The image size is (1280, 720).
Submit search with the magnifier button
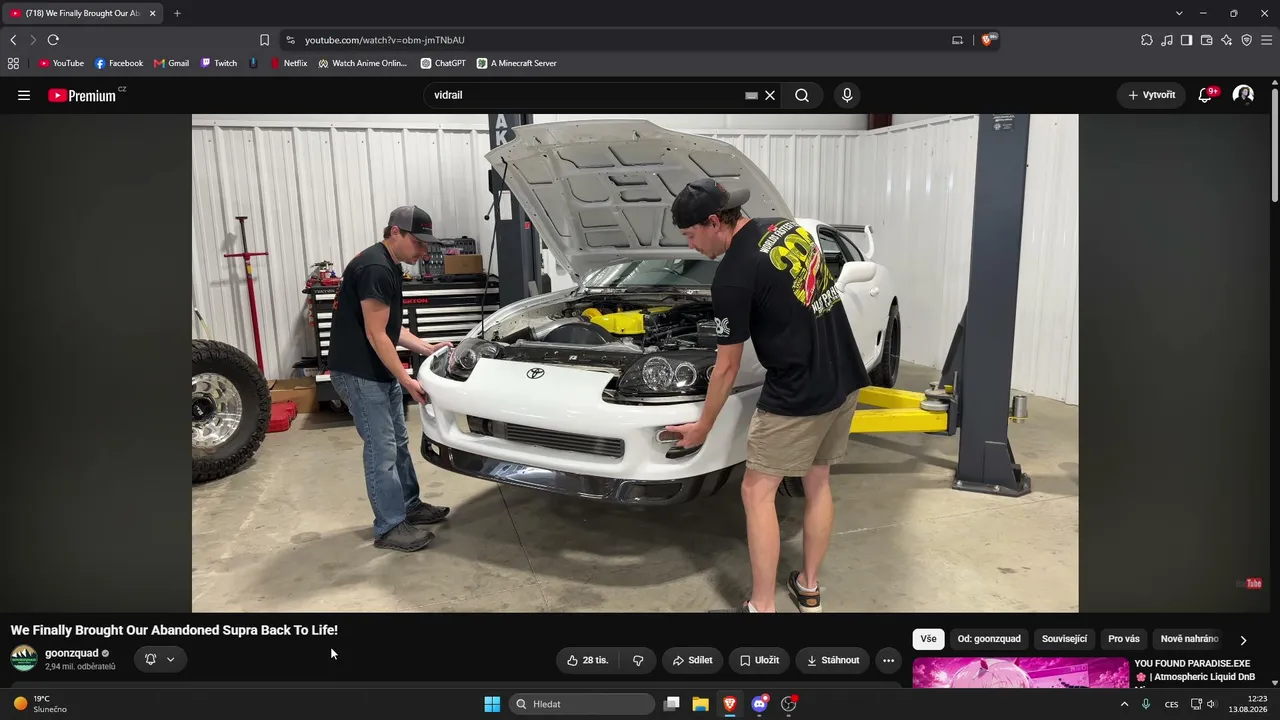click(x=802, y=95)
